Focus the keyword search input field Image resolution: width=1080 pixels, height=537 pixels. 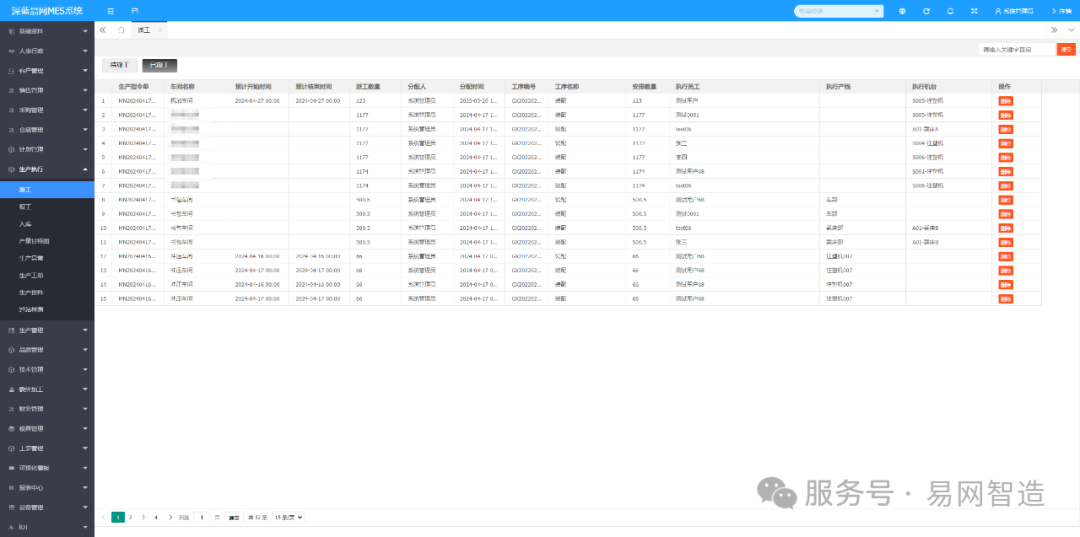point(1017,49)
